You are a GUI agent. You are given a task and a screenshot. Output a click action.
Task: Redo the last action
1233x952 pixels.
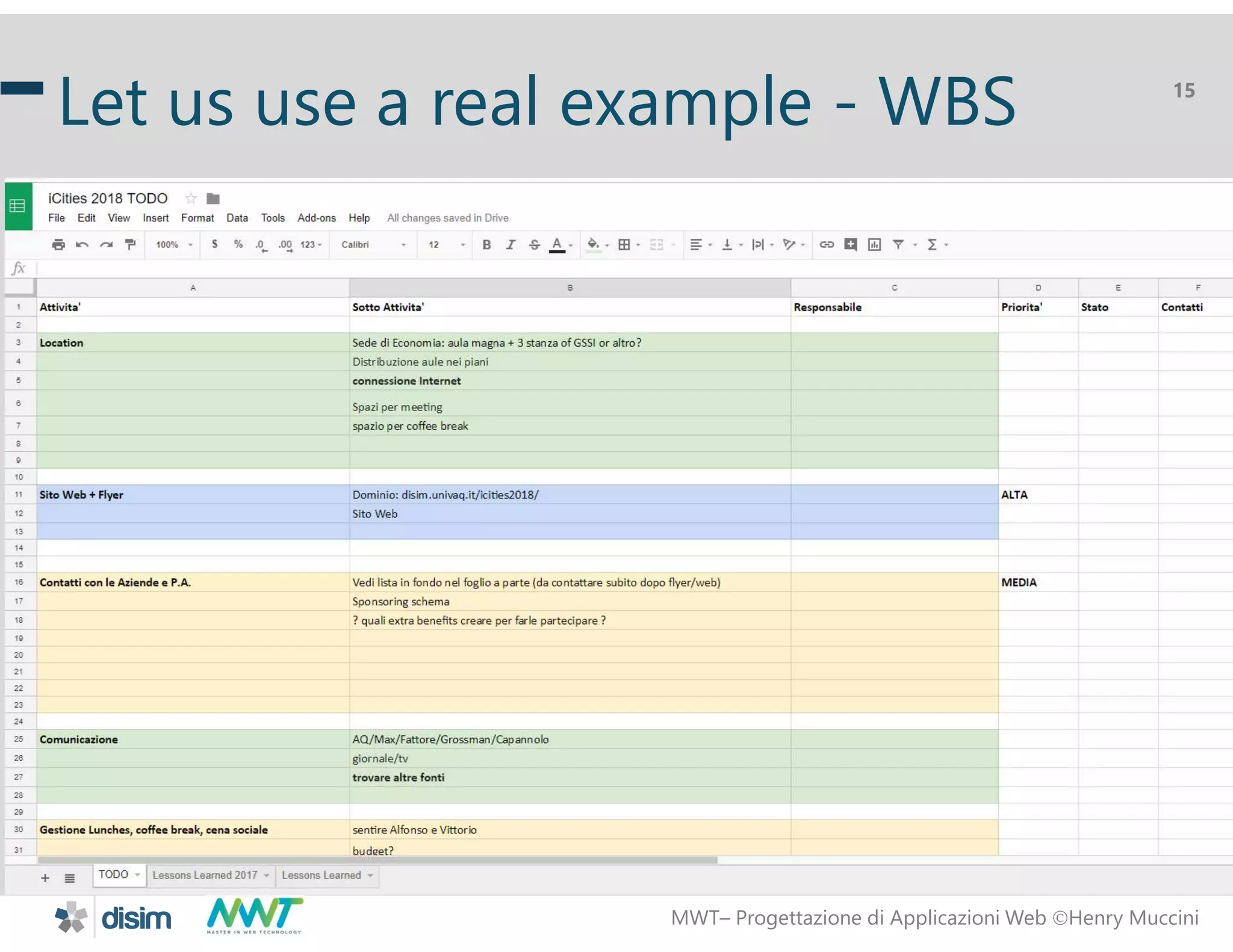click(x=107, y=244)
